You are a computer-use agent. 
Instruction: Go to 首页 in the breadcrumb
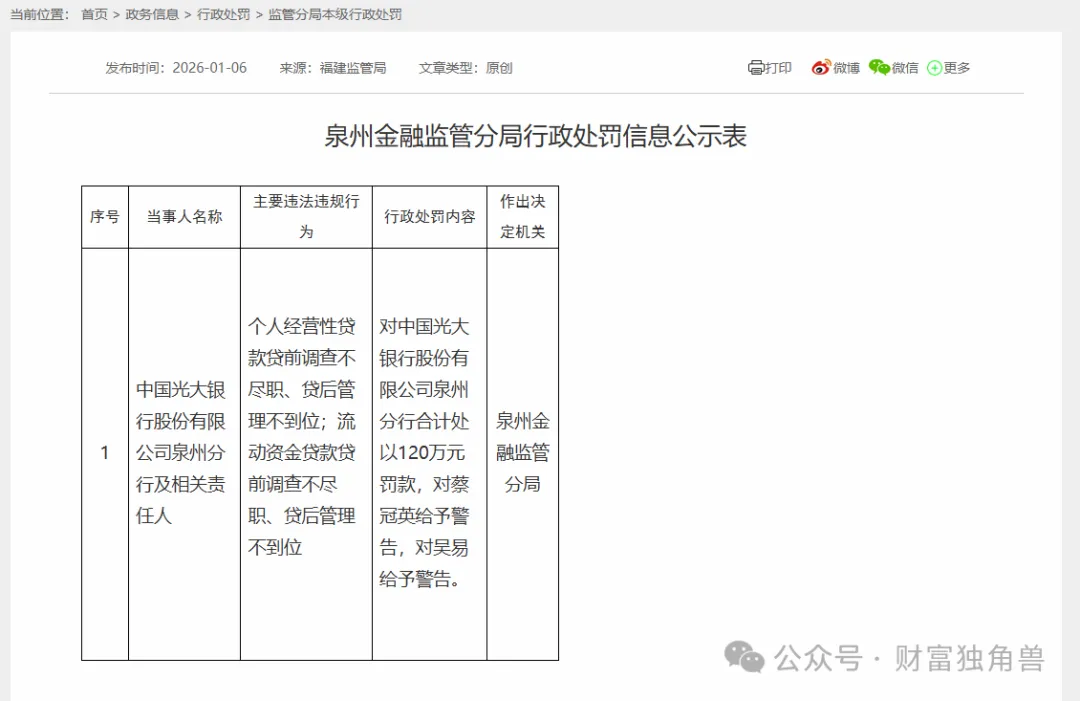click(x=94, y=14)
